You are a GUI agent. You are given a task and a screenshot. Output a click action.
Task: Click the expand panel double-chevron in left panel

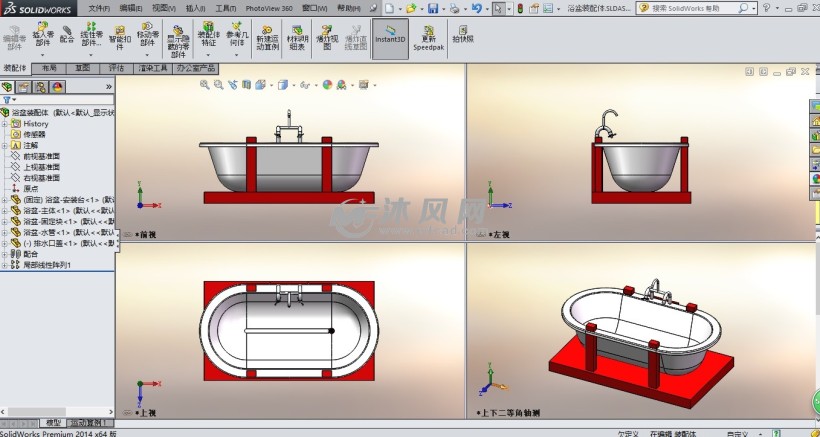click(109, 87)
